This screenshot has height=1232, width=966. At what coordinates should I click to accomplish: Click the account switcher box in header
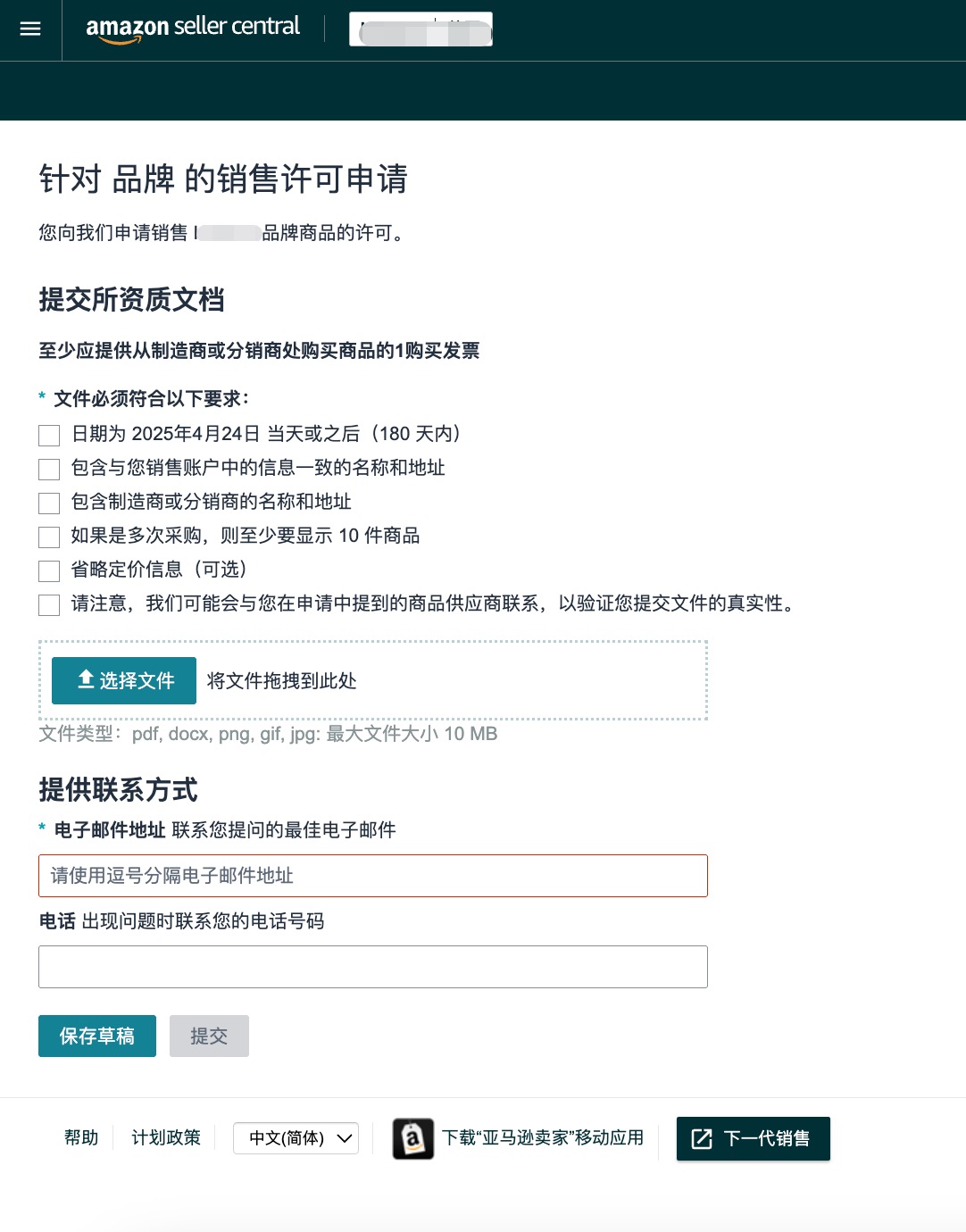click(x=421, y=29)
